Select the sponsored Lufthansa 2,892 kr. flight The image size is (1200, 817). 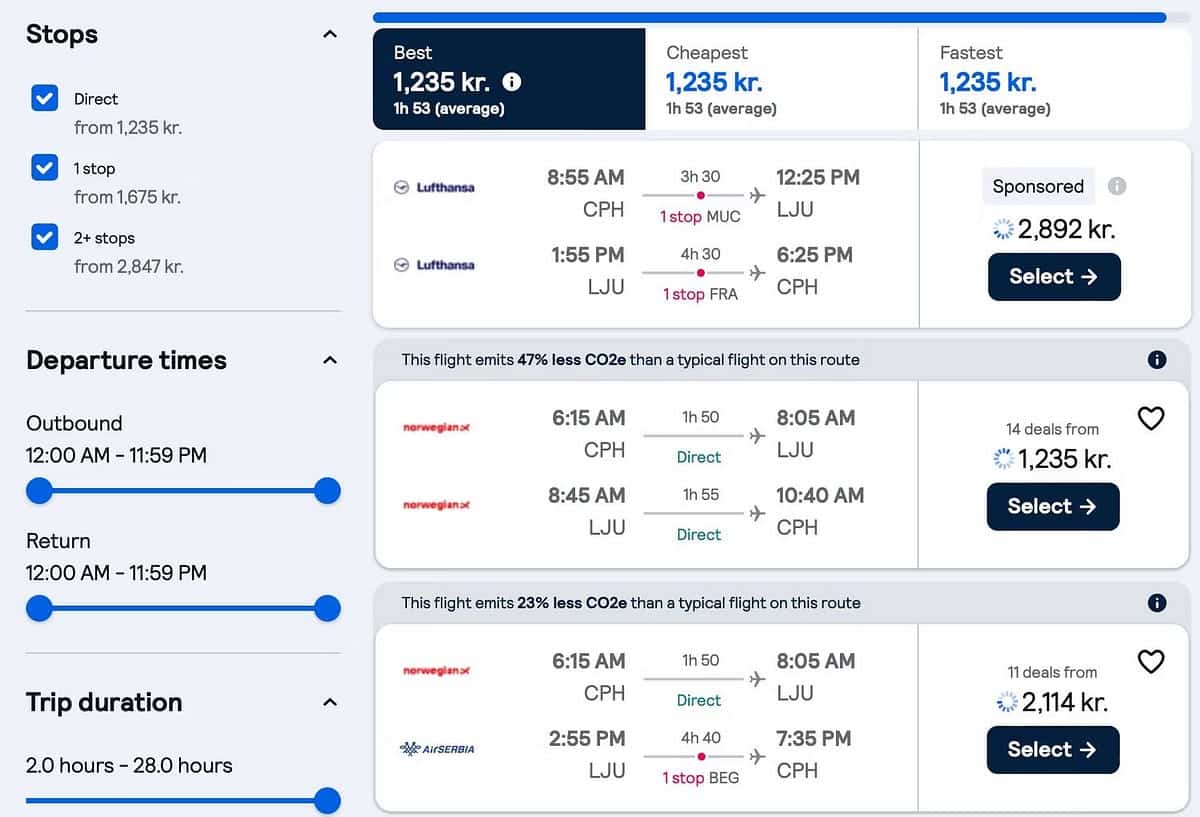pos(1053,277)
